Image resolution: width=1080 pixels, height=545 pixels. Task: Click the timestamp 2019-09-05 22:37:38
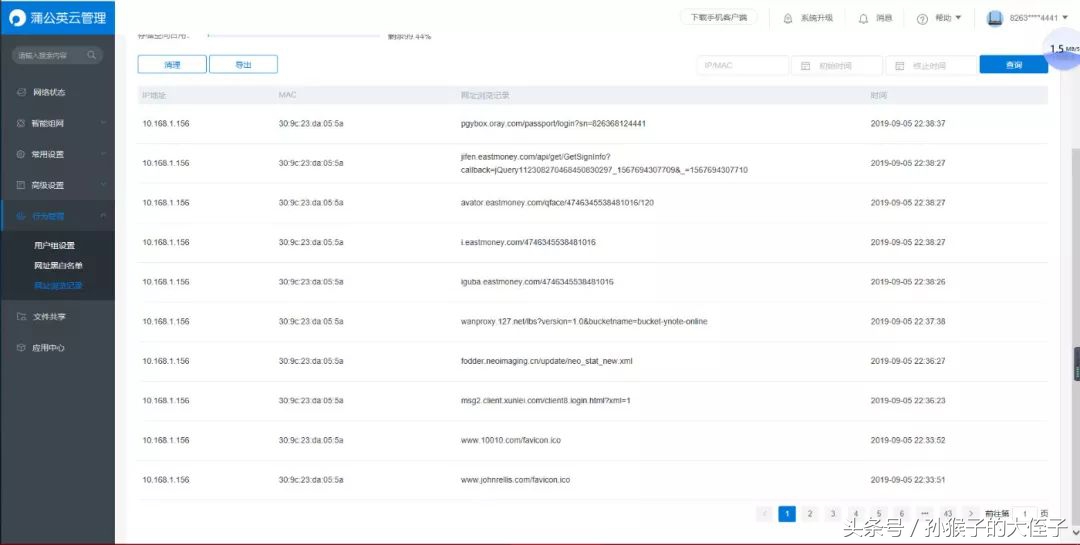coord(908,322)
